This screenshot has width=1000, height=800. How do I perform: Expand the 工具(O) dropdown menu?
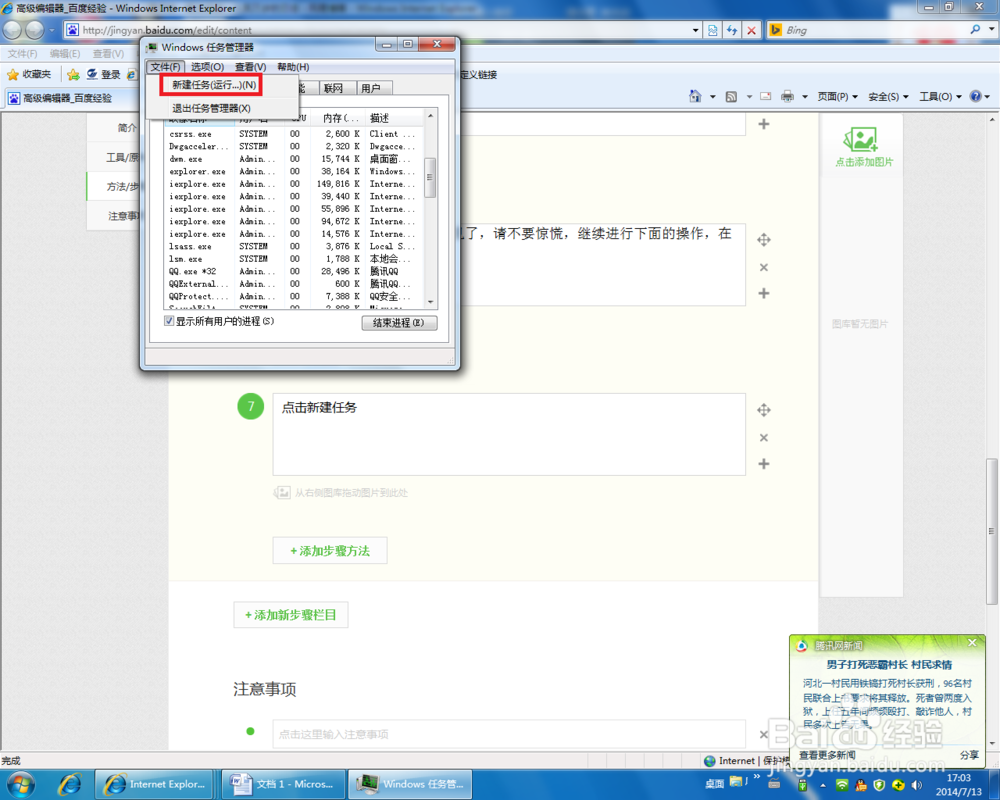click(940, 96)
